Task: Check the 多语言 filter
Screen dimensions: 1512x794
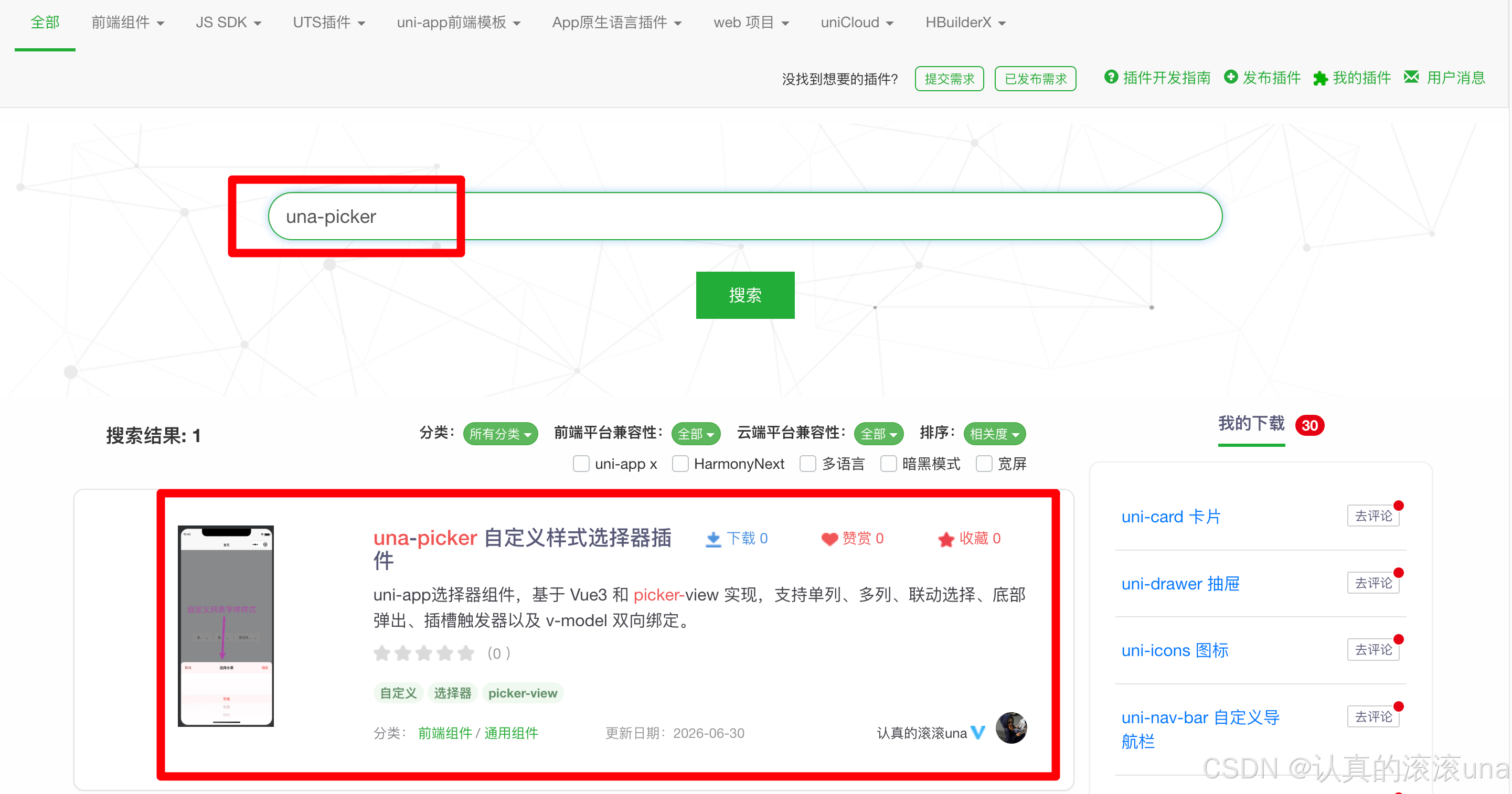Action: pyautogui.click(x=807, y=464)
